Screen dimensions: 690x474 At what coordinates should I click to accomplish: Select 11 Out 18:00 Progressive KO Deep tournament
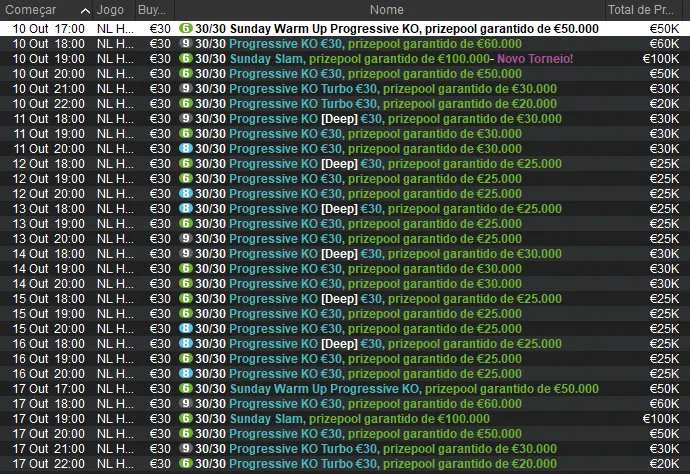click(345, 118)
